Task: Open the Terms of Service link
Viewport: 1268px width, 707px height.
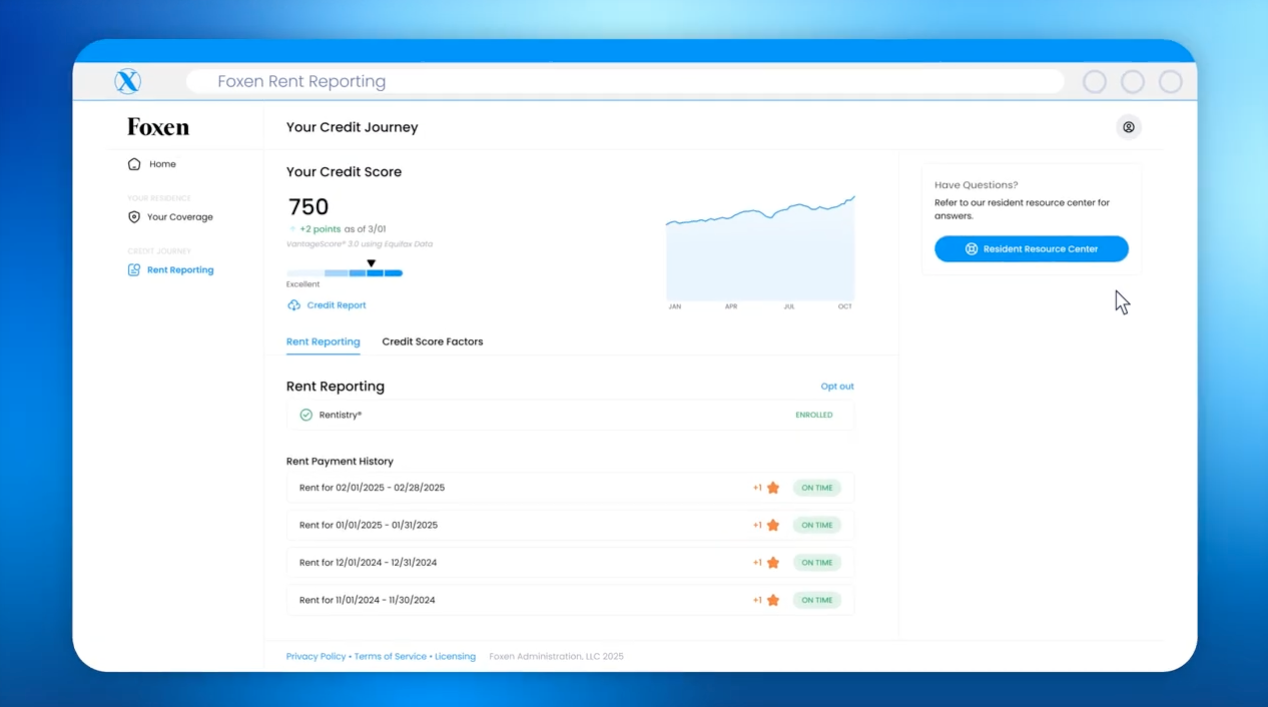Action: tap(390, 657)
